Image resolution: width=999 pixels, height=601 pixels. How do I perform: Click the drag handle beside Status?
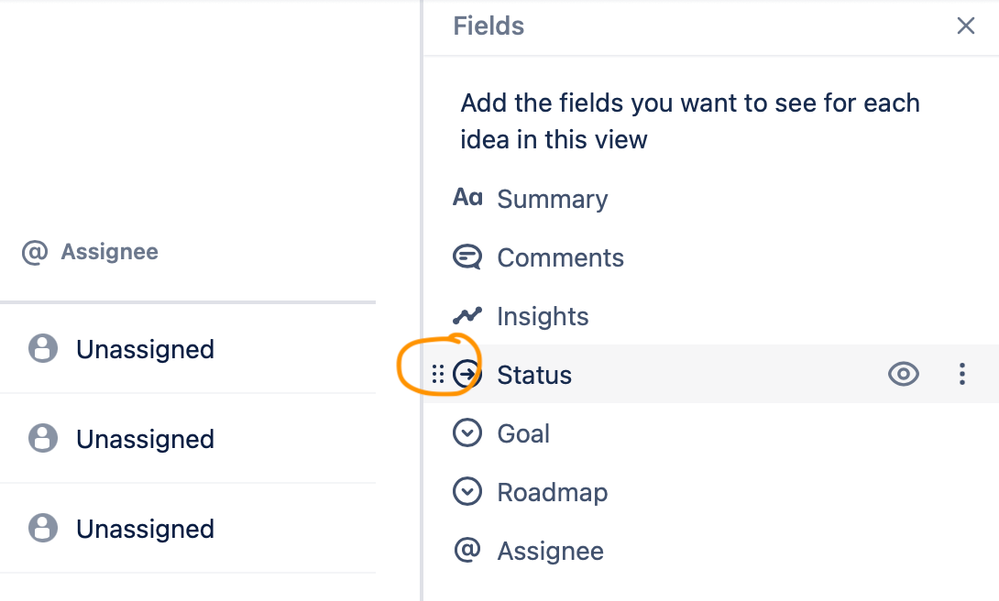(438, 375)
